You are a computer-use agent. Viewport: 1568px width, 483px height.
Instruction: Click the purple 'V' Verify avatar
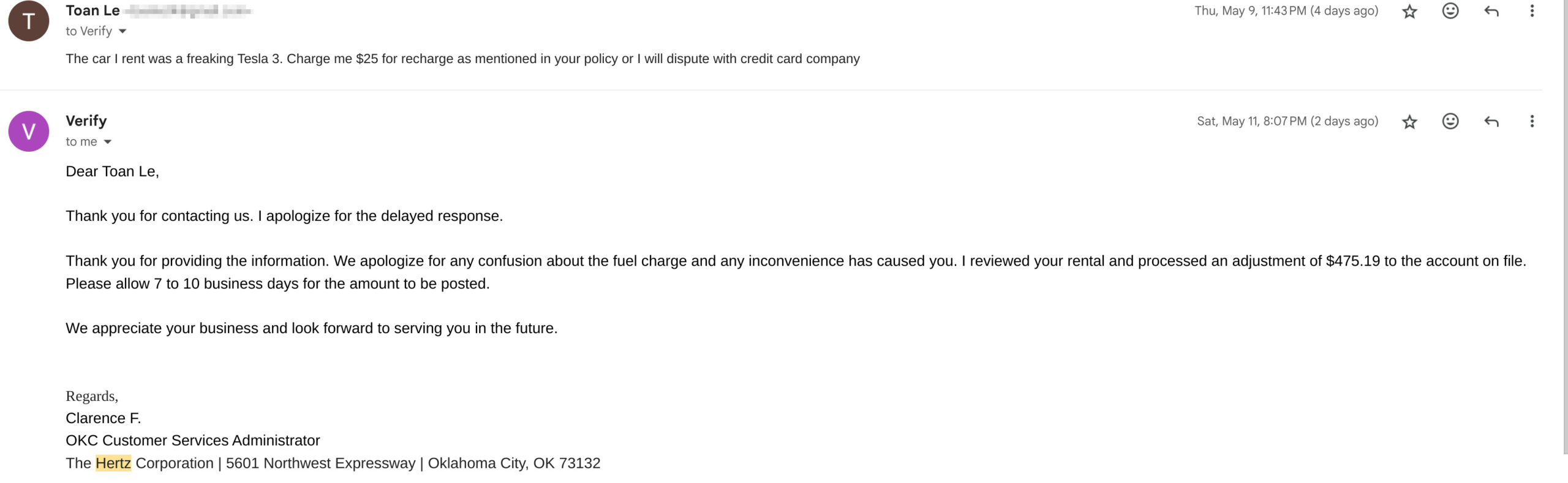(x=28, y=131)
